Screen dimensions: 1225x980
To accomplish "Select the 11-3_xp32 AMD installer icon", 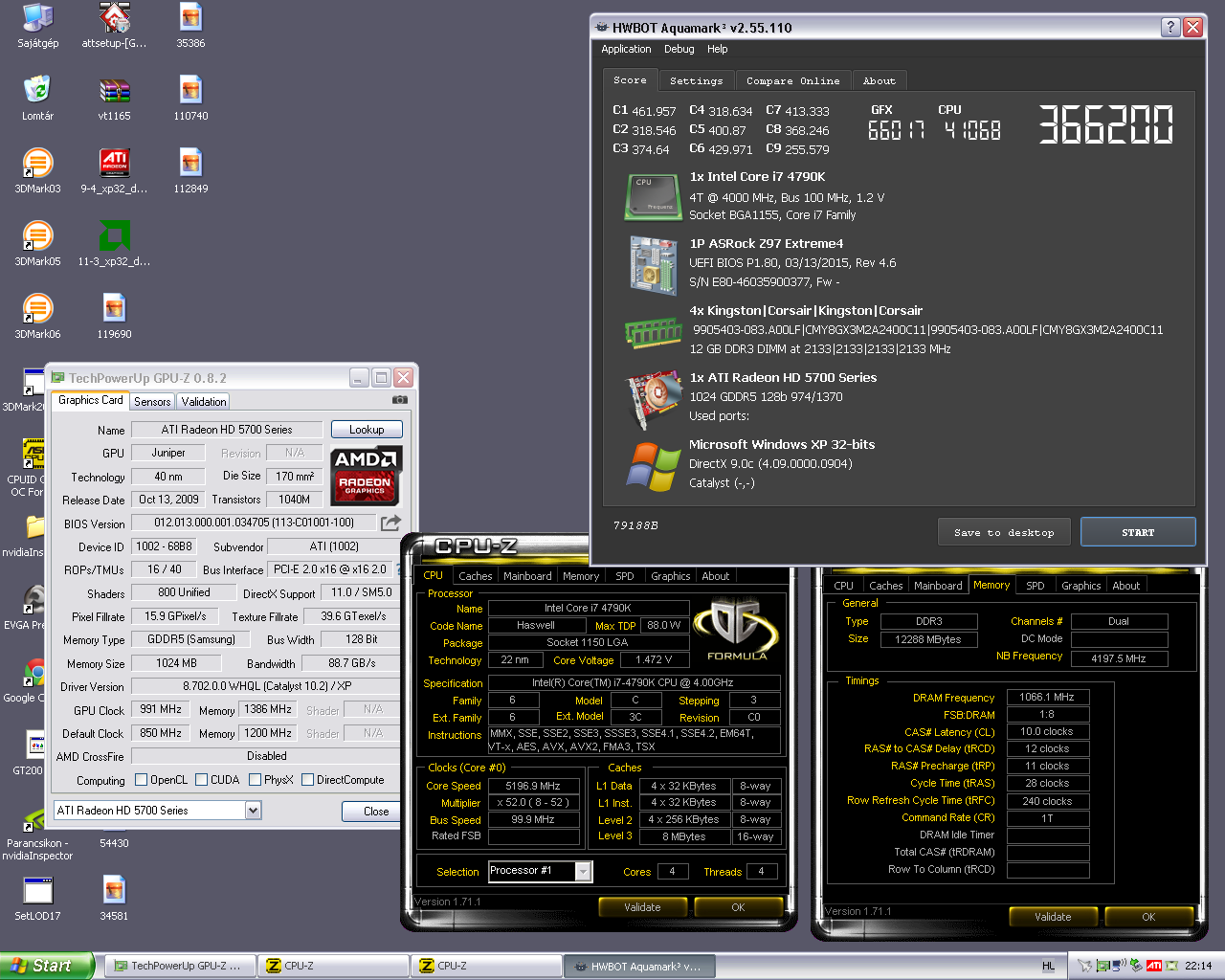I will click(x=114, y=244).
